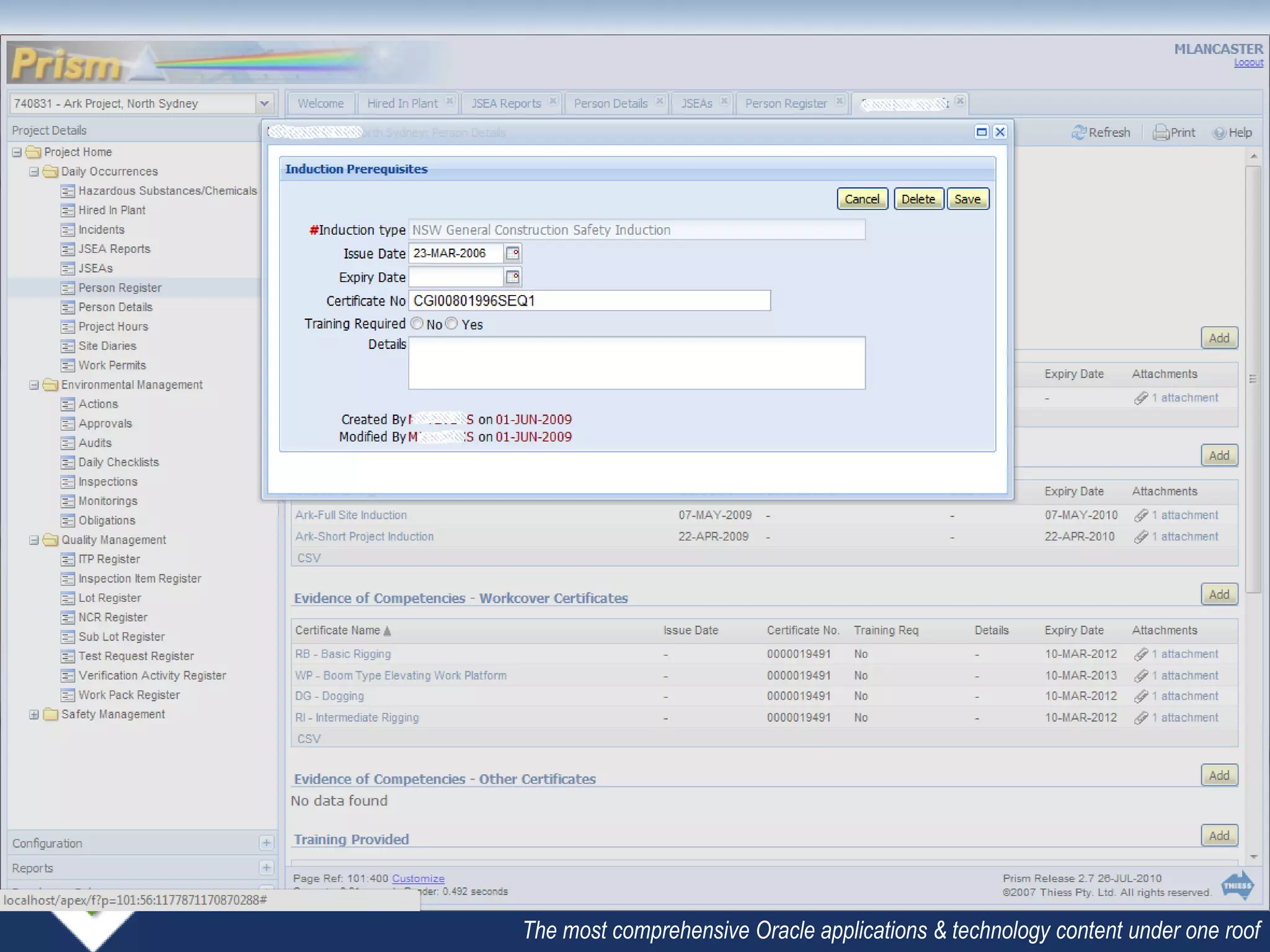
Task: Open attachment for DG - Dogging
Action: coord(1176,697)
